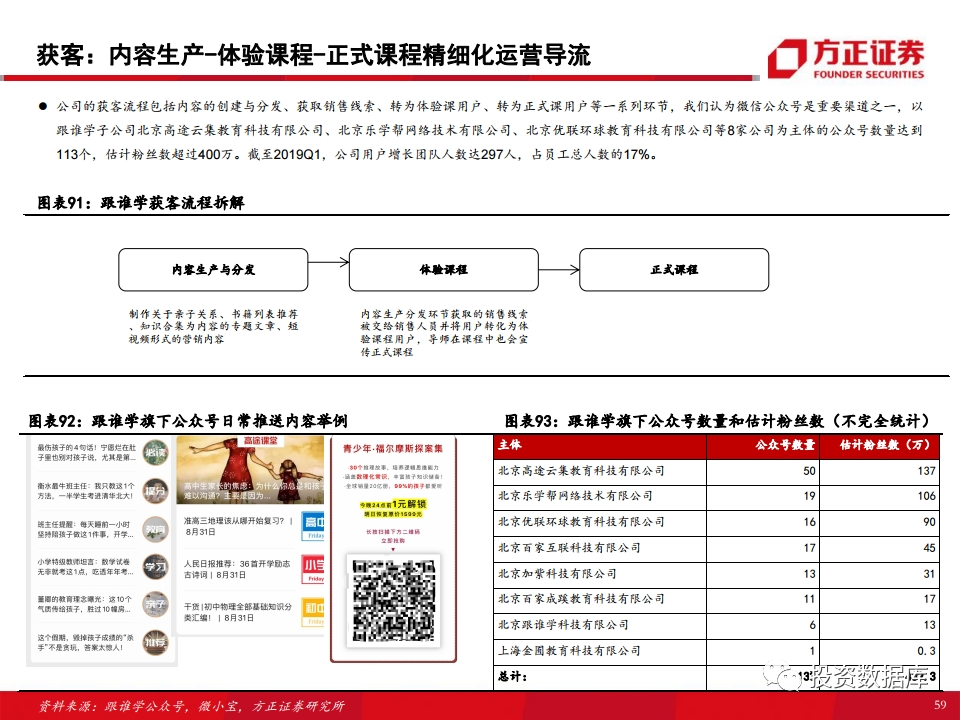Click the round 必读 icon
Viewport: 960px width, 720px height.
[156, 452]
